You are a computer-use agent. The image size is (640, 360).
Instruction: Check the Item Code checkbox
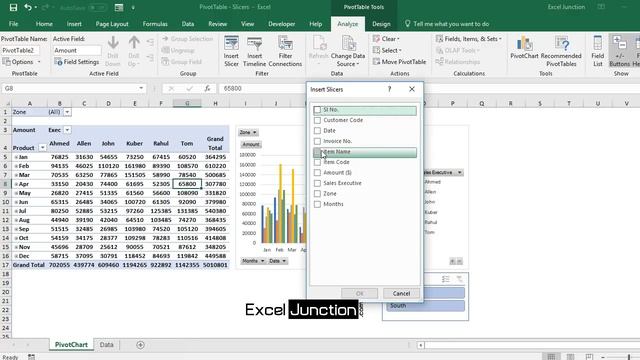point(317,162)
